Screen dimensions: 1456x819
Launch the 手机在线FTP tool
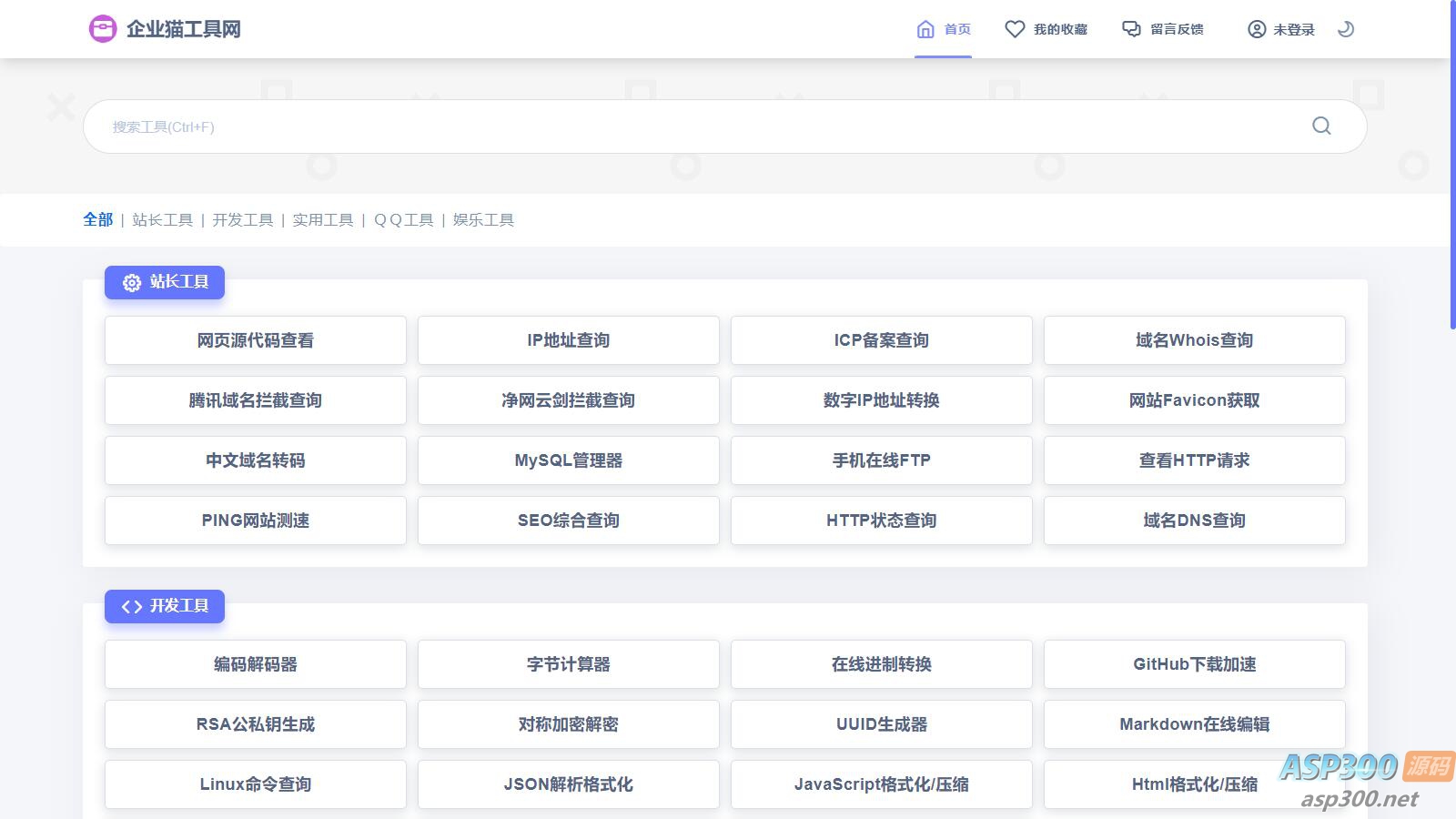pyautogui.click(x=882, y=460)
